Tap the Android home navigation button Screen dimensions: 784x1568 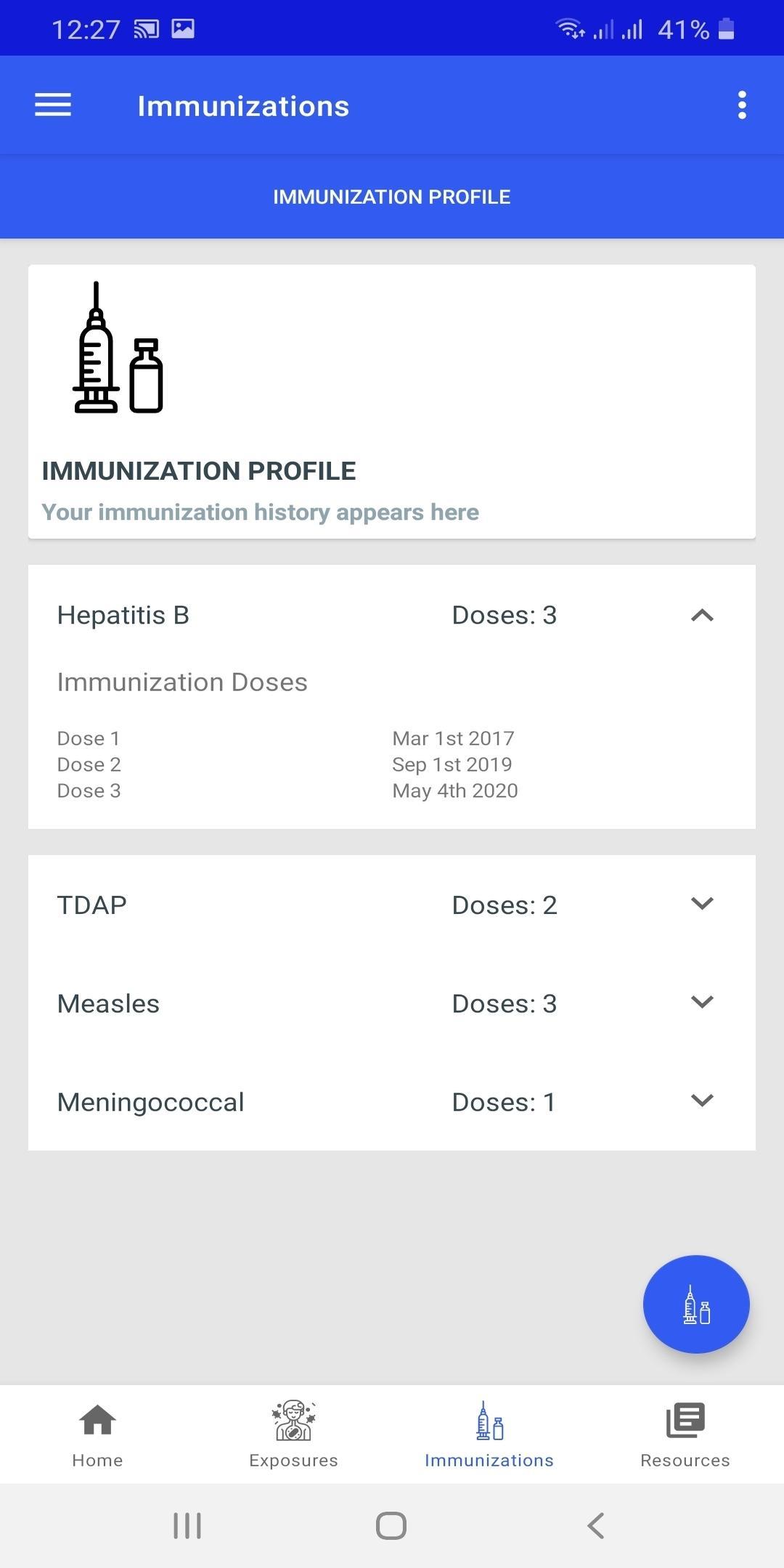(391, 1525)
